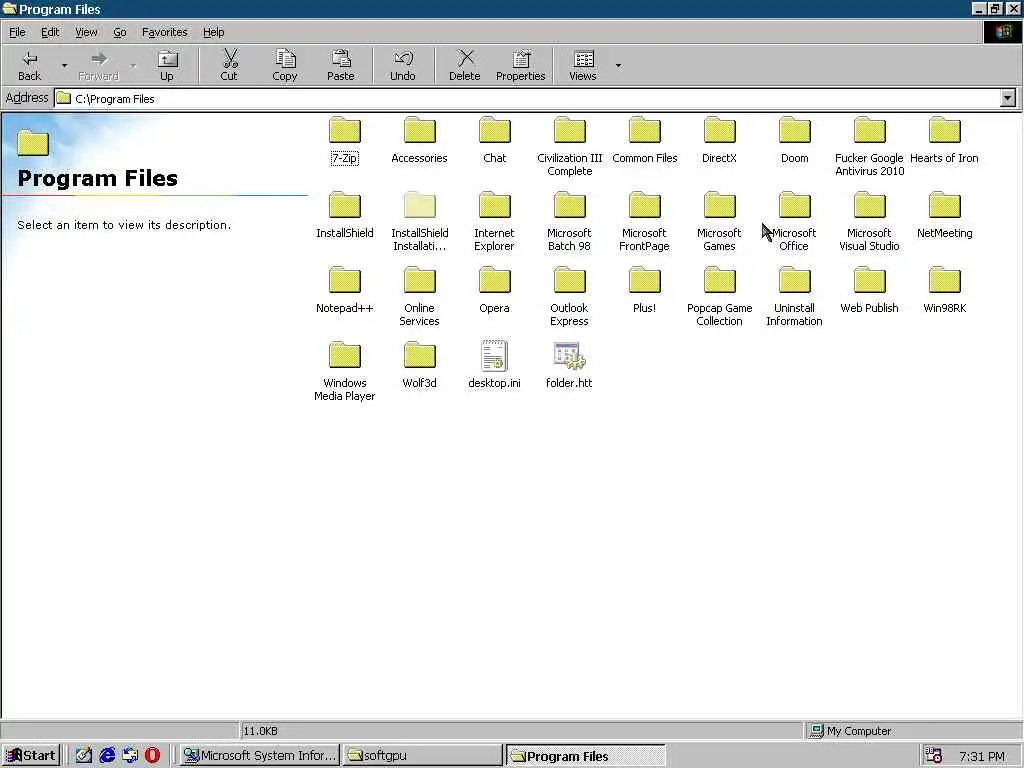Viewport: 1024px width, 768px height.
Task: Select the Microsoft Office folder
Action: (795, 222)
